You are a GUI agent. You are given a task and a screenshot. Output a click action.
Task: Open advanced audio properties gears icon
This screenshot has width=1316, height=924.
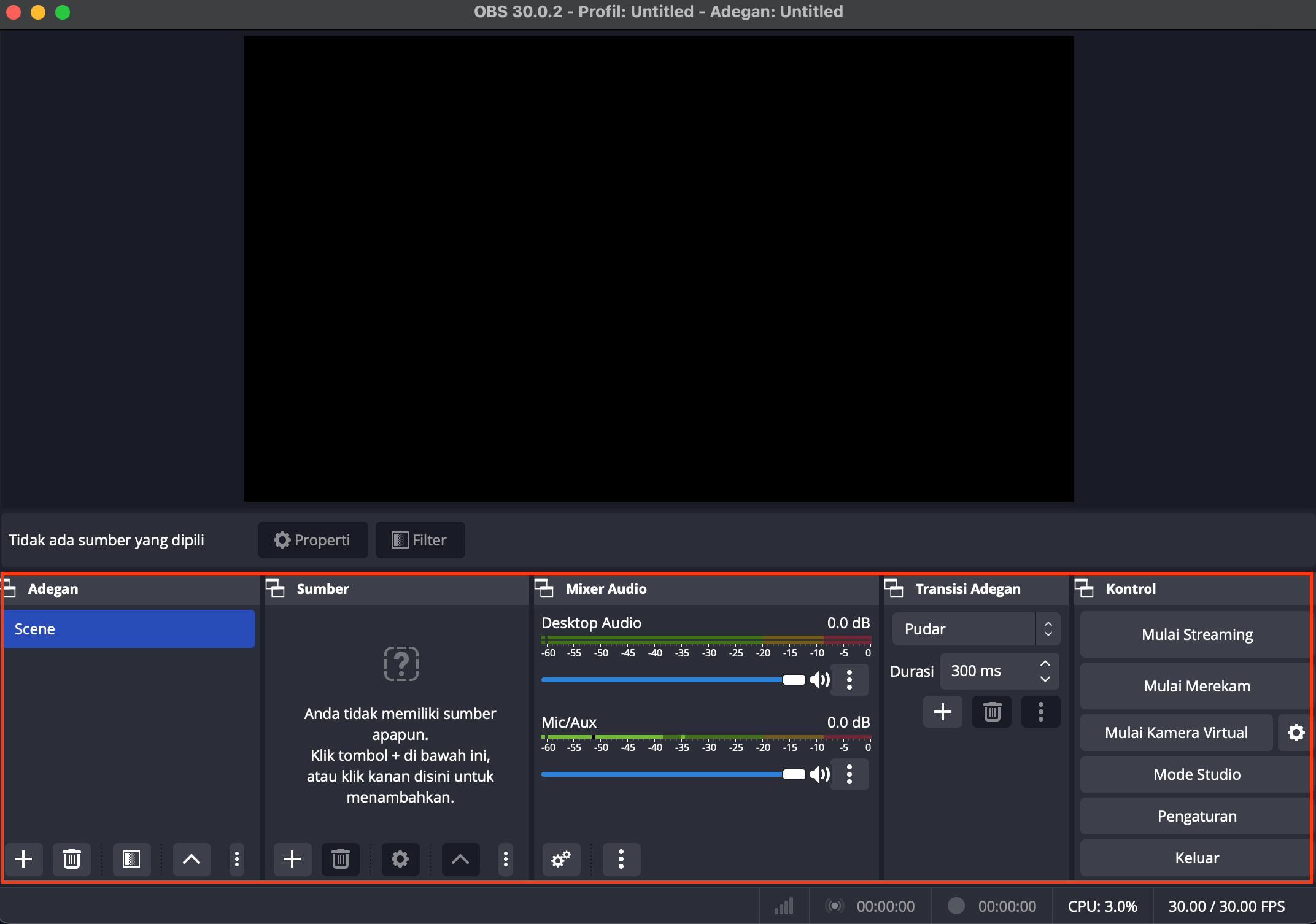point(561,859)
